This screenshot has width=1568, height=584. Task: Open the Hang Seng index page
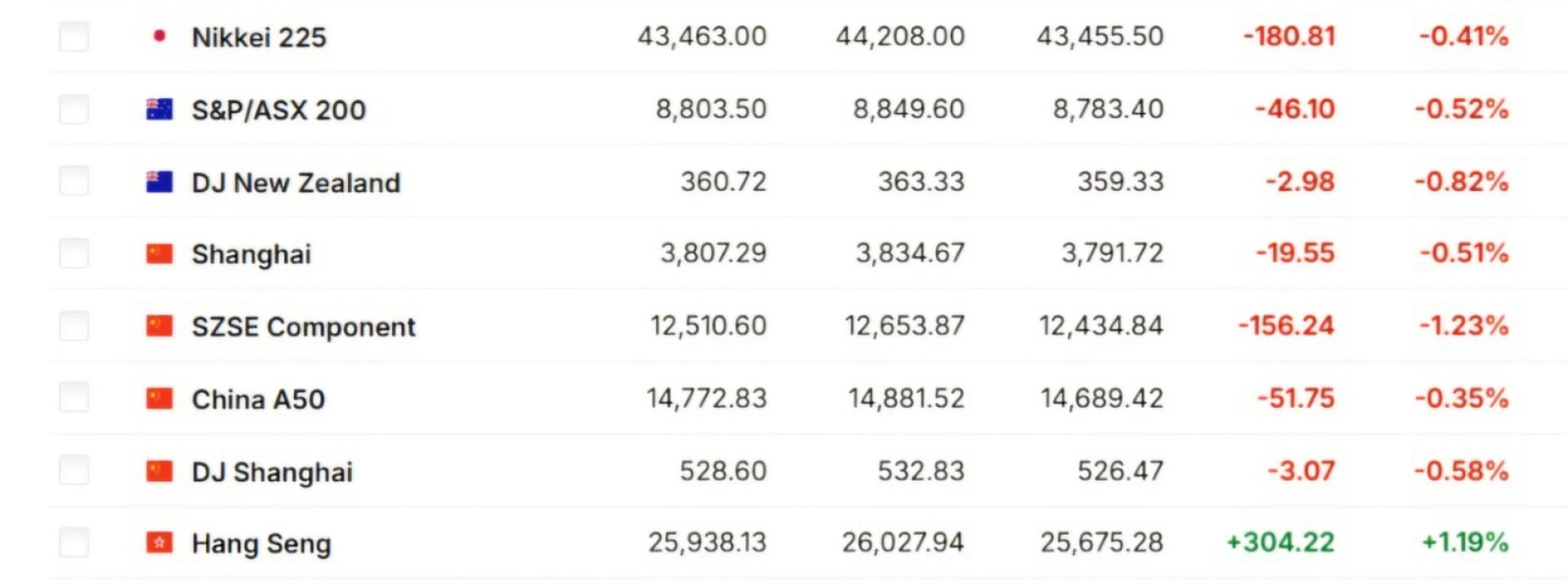[261, 543]
